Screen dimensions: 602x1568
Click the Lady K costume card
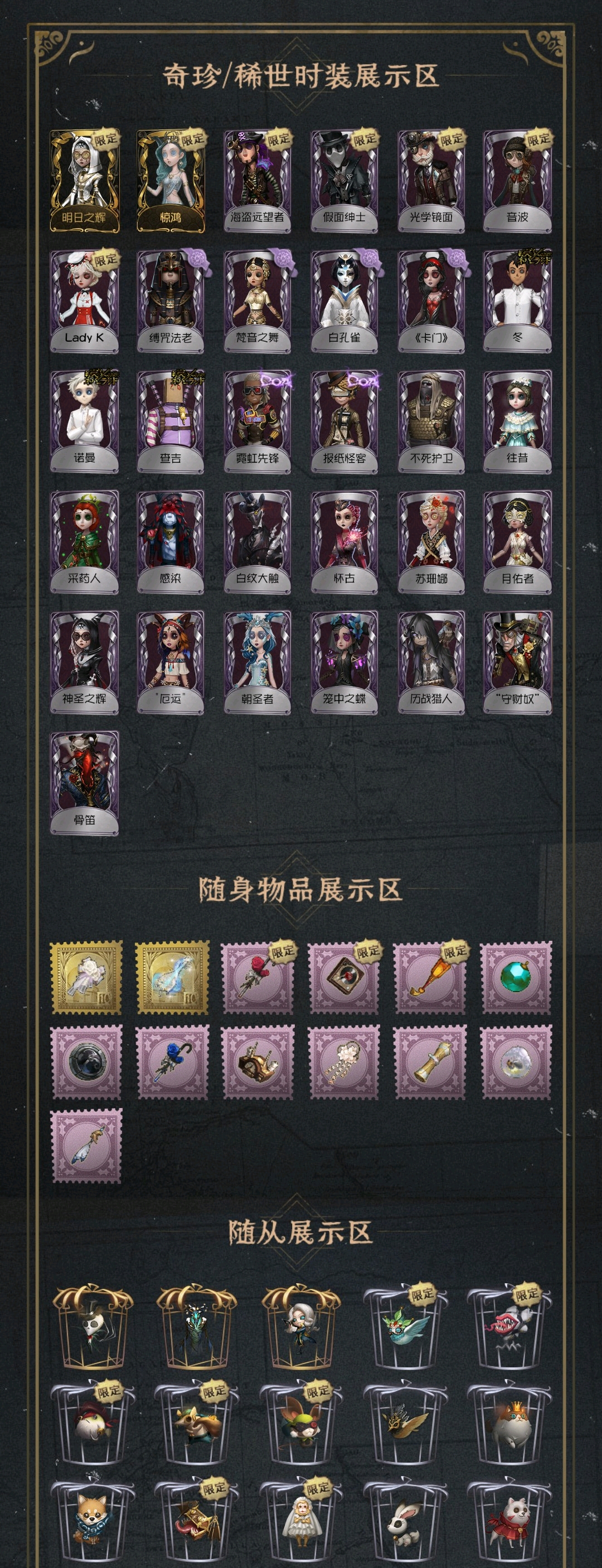(x=85, y=302)
